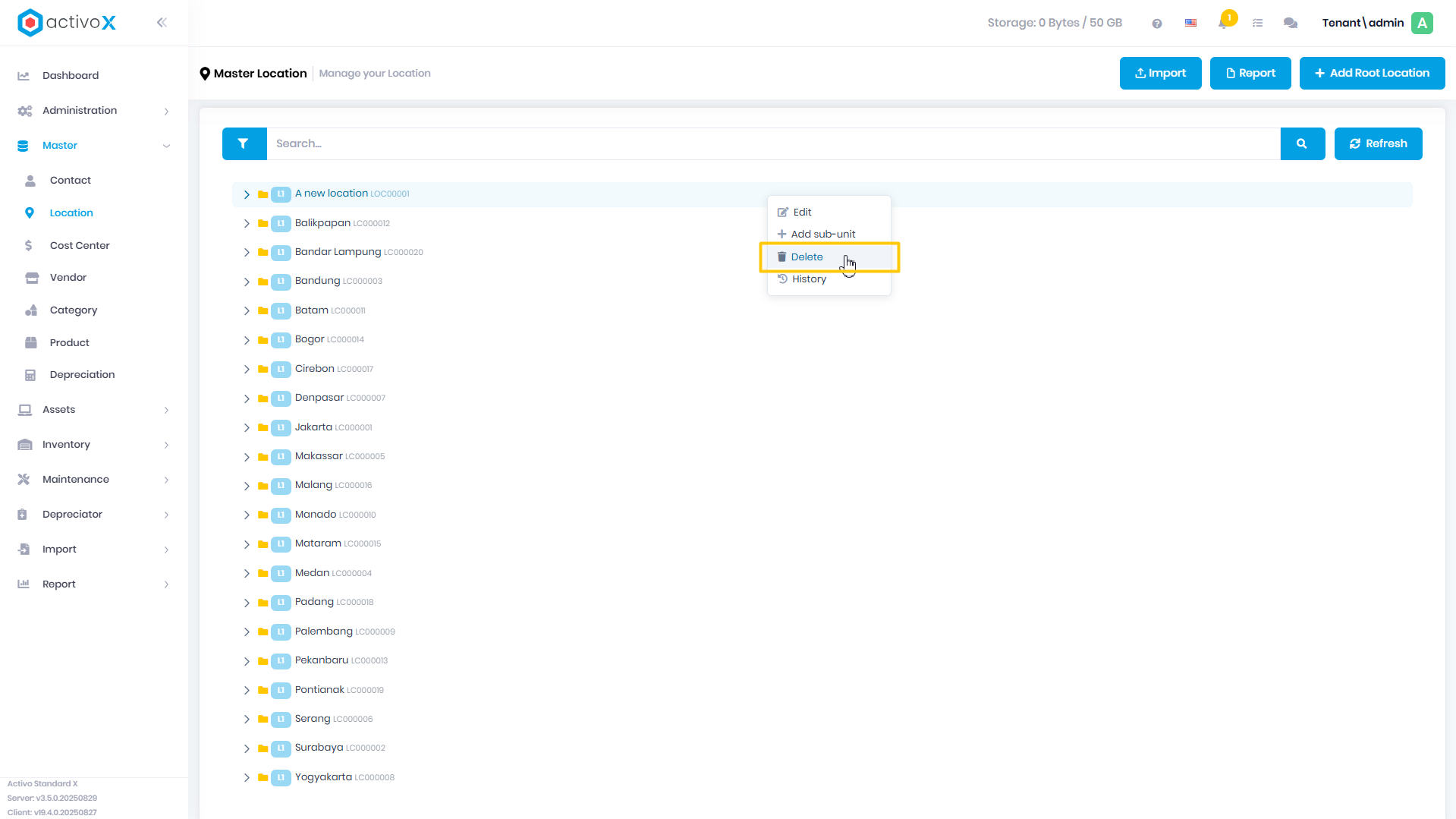Image resolution: width=1456 pixels, height=819 pixels.
Task: Select Pontianak location row
Action: pyautogui.click(x=822, y=690)
